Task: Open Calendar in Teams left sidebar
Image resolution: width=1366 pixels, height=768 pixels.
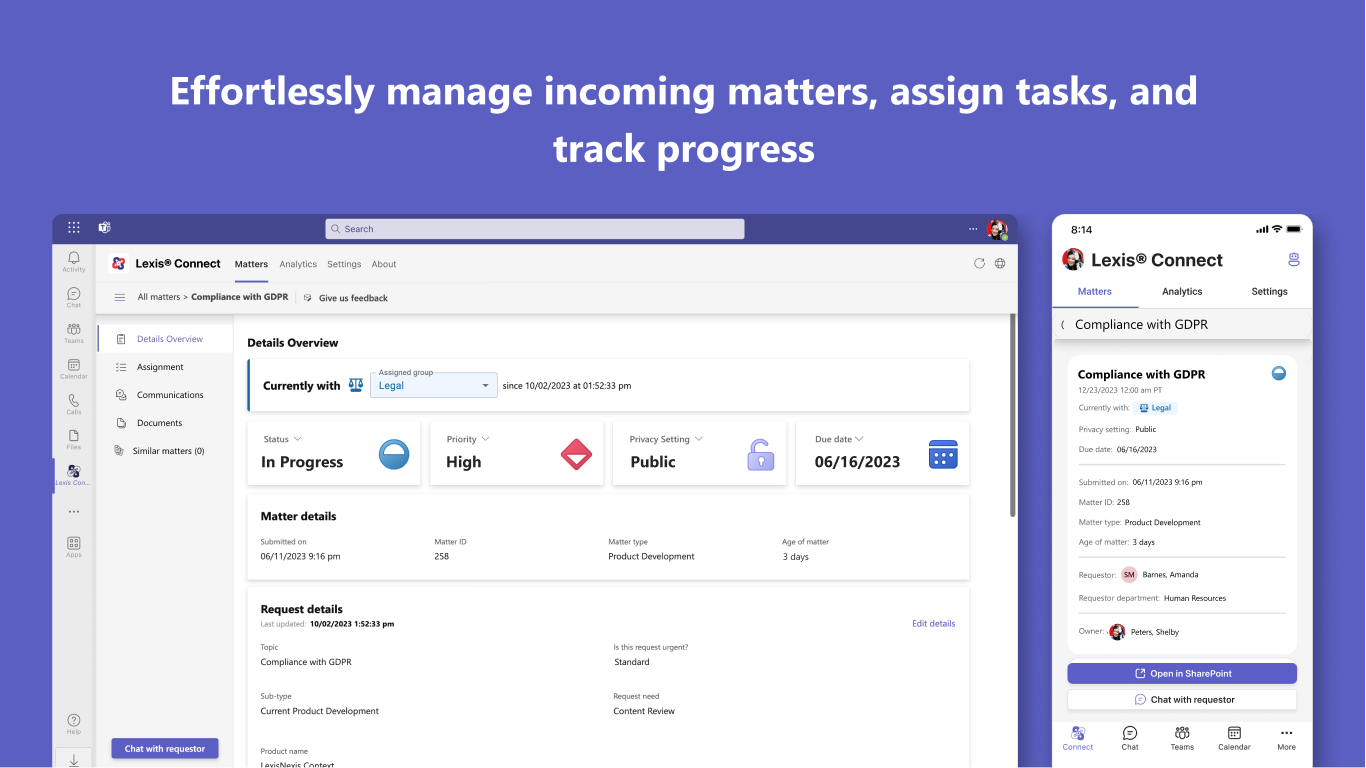Action: [74, 369]
